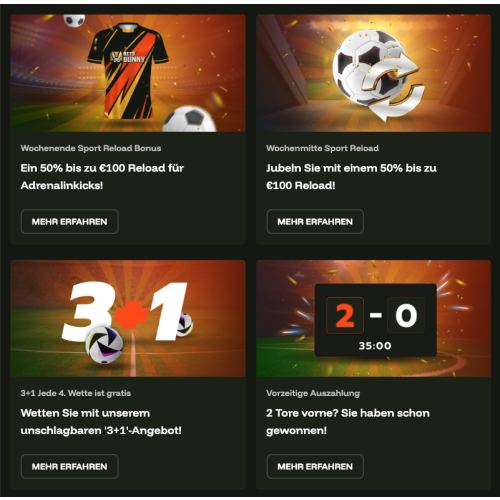The width and height of the screenshot is (500, 500).
Task: Click the colorful ball beneath the 3
Action: [x=104, y=345]
